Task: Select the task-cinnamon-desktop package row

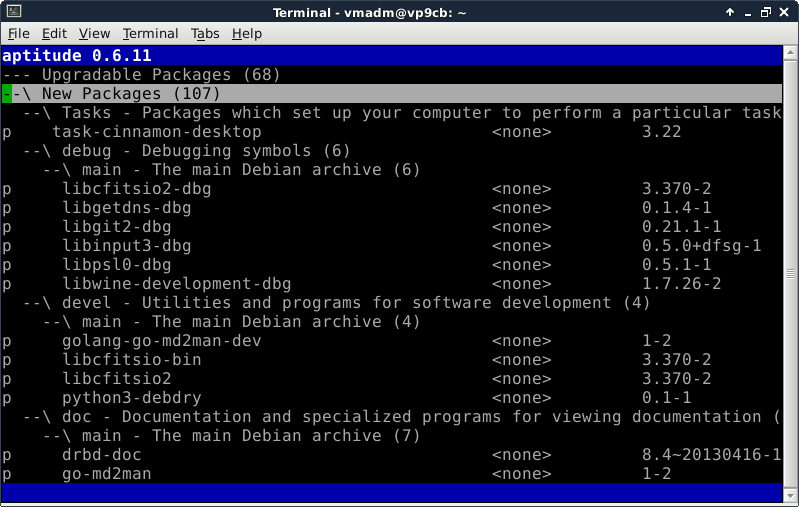Action: point(156,132)
